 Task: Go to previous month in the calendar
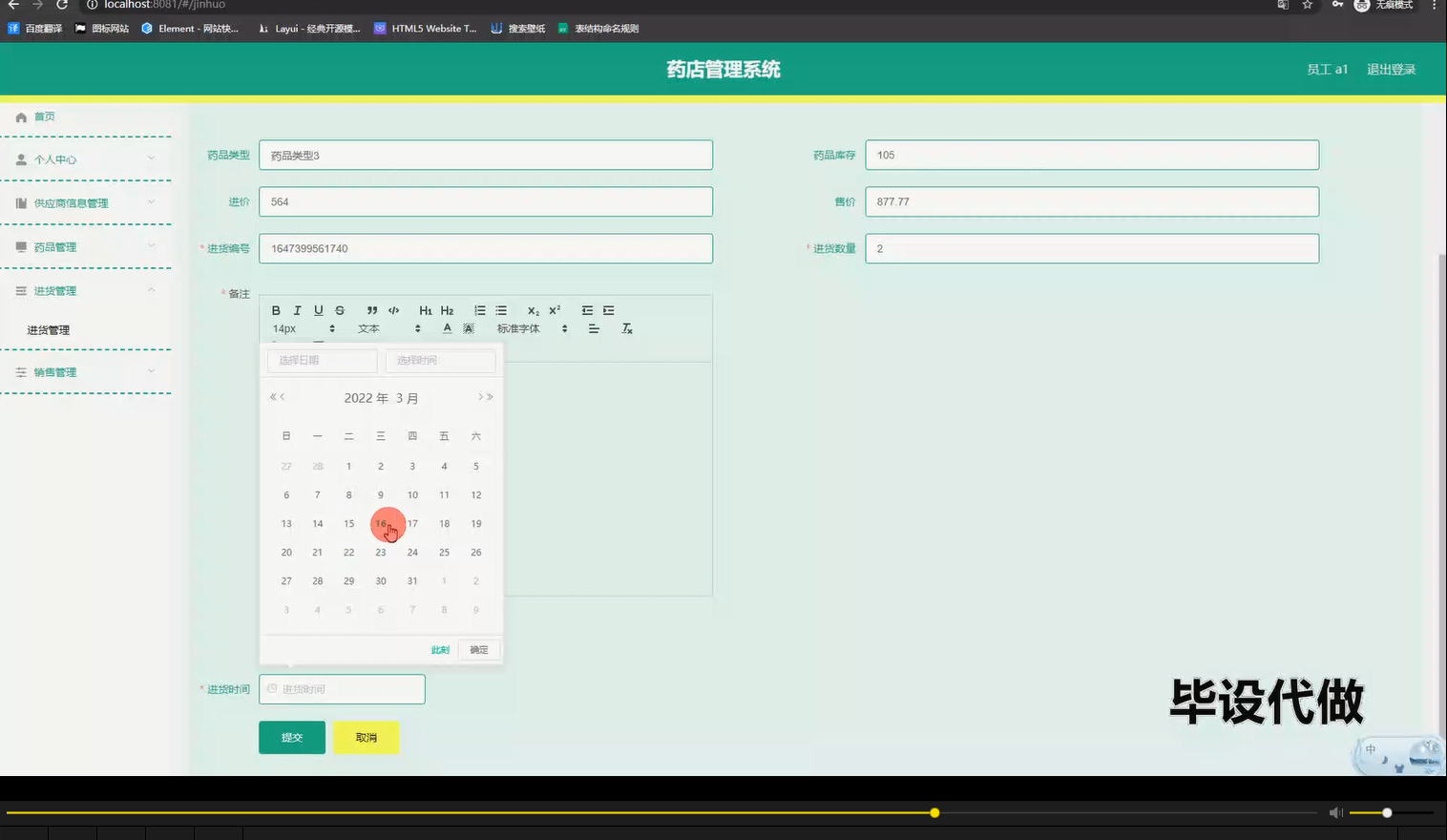(x=283, y=397)
